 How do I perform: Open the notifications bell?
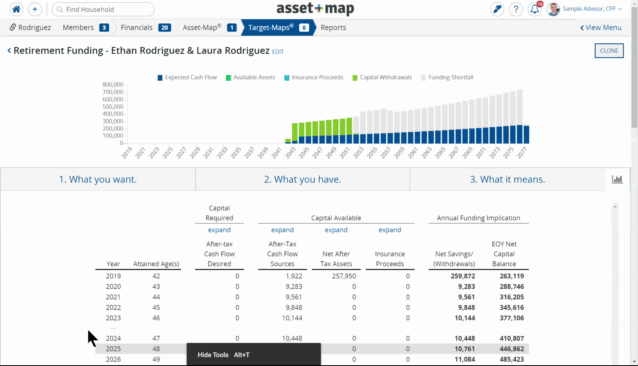click(535, 9)
